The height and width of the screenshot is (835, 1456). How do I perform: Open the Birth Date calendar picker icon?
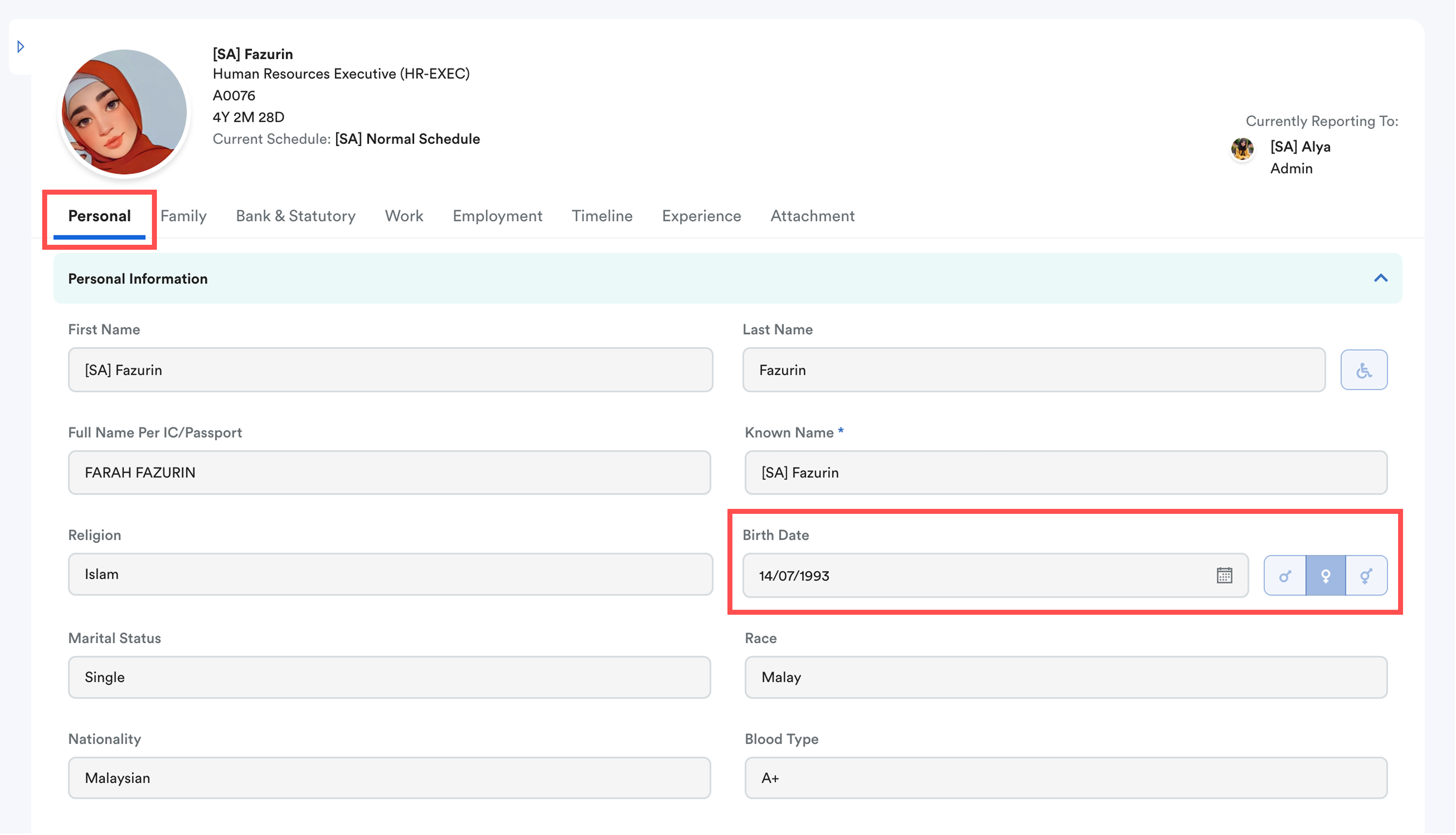click(1224, 575)
